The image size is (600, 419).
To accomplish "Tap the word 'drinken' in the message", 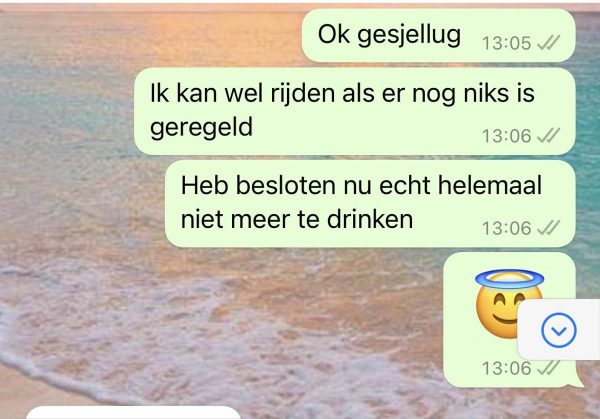I will (x=370, y=219).
